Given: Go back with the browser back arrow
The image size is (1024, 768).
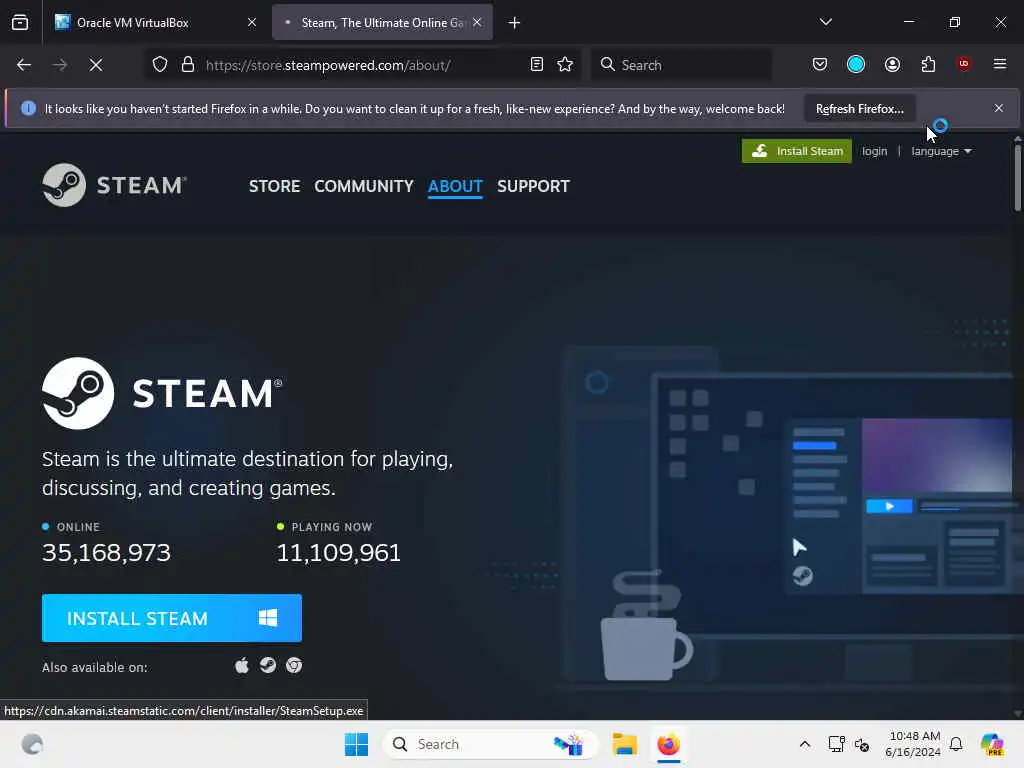Looking at the screenshot, I should (x=24, y=65).
